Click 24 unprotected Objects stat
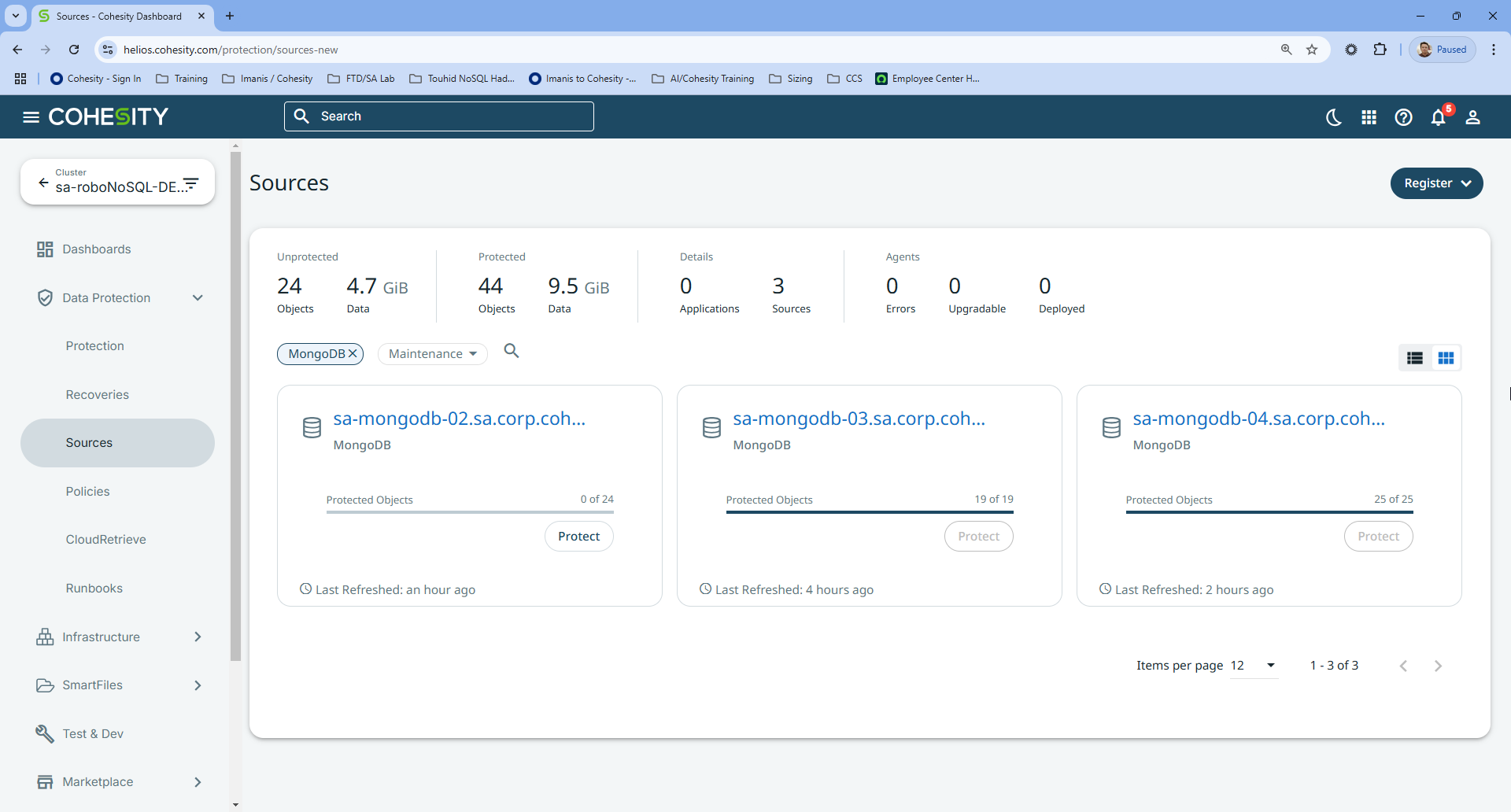Screen dimensions: 1511x812 coord(295,295)
